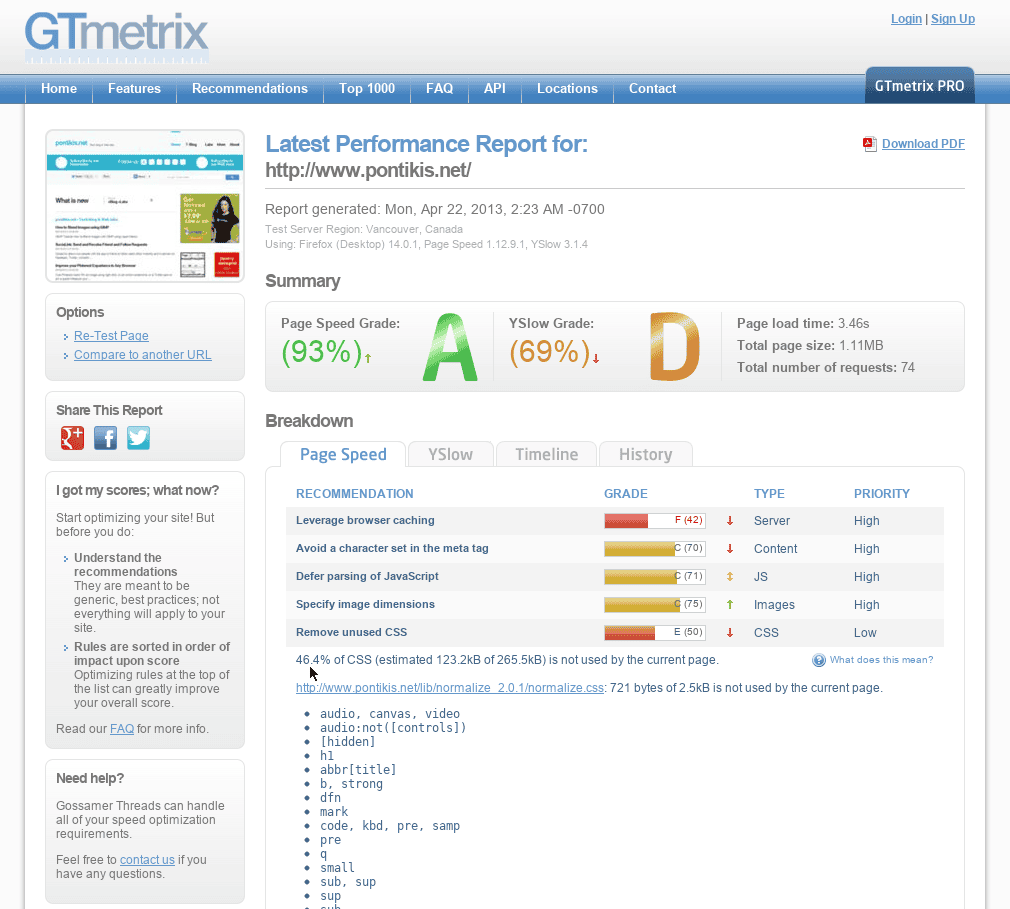This screenshot has width=1010, height=909.
Task: Open the Features menu item
Action: click(135, 88)
